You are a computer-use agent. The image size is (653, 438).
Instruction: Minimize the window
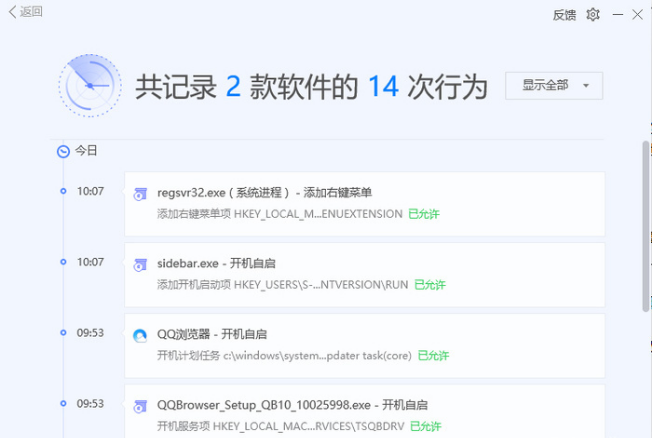tap(618, 15)
